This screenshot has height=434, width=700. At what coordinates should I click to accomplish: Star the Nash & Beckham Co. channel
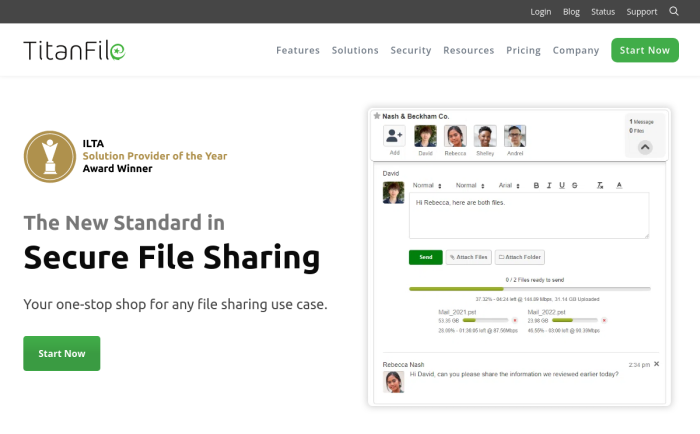click(x=377, y=116)
